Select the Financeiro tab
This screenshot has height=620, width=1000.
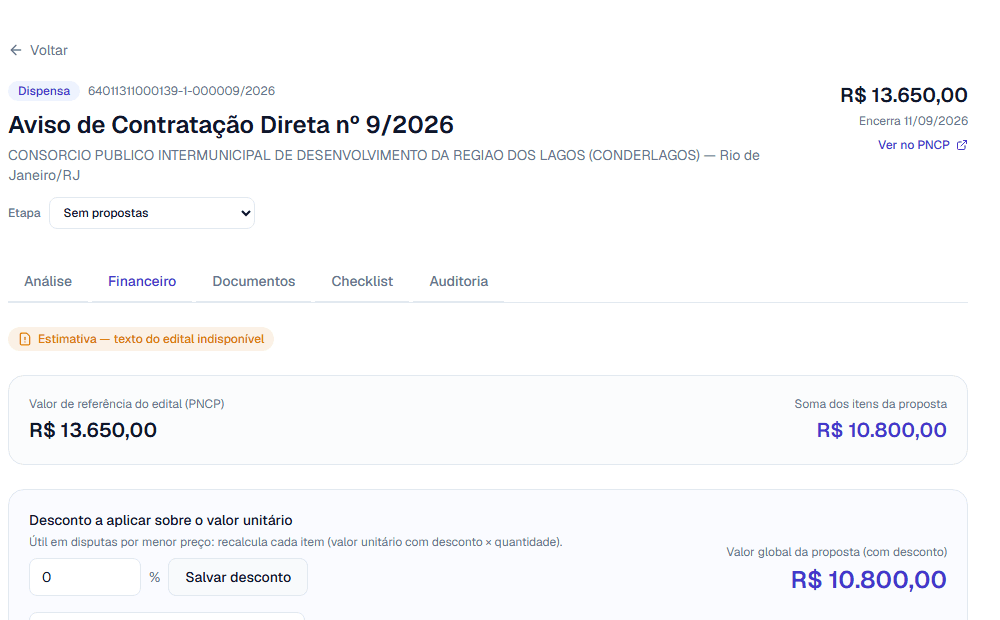(x=142, y=281)
